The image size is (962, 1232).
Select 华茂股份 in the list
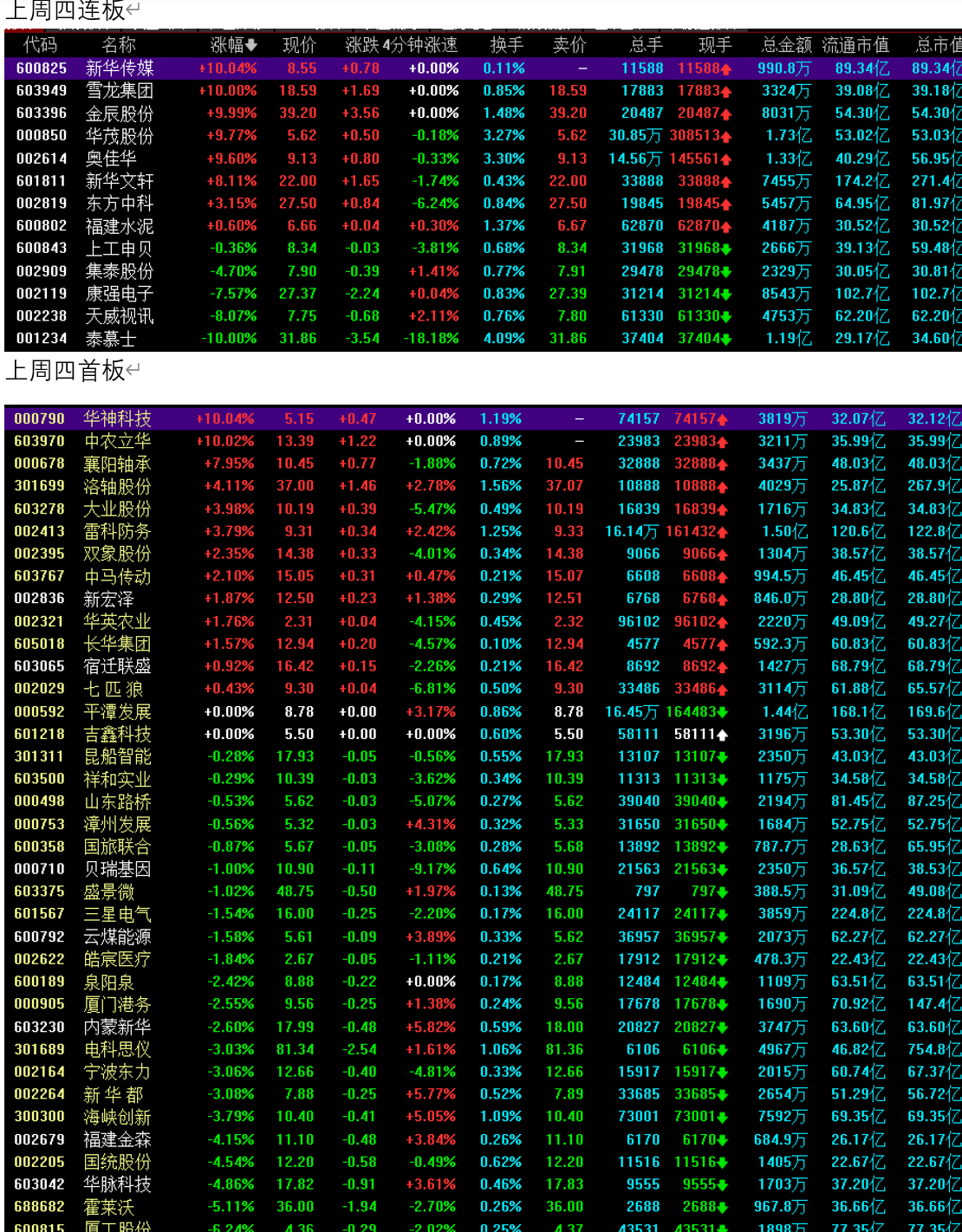point(120,136)
